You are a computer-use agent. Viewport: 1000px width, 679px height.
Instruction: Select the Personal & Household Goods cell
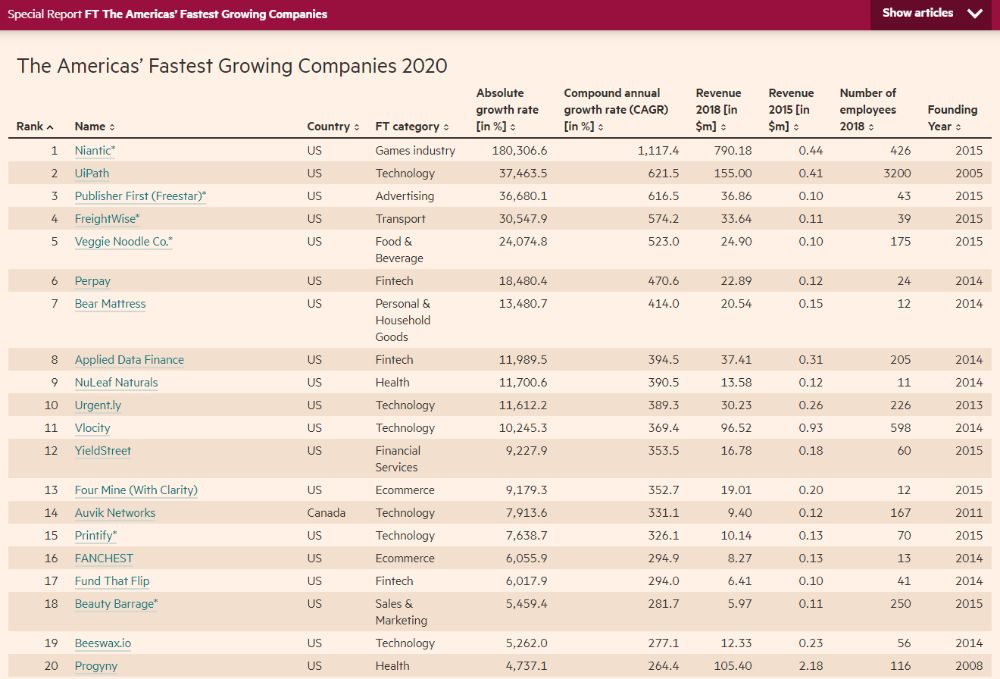click(x=403, y=320)
